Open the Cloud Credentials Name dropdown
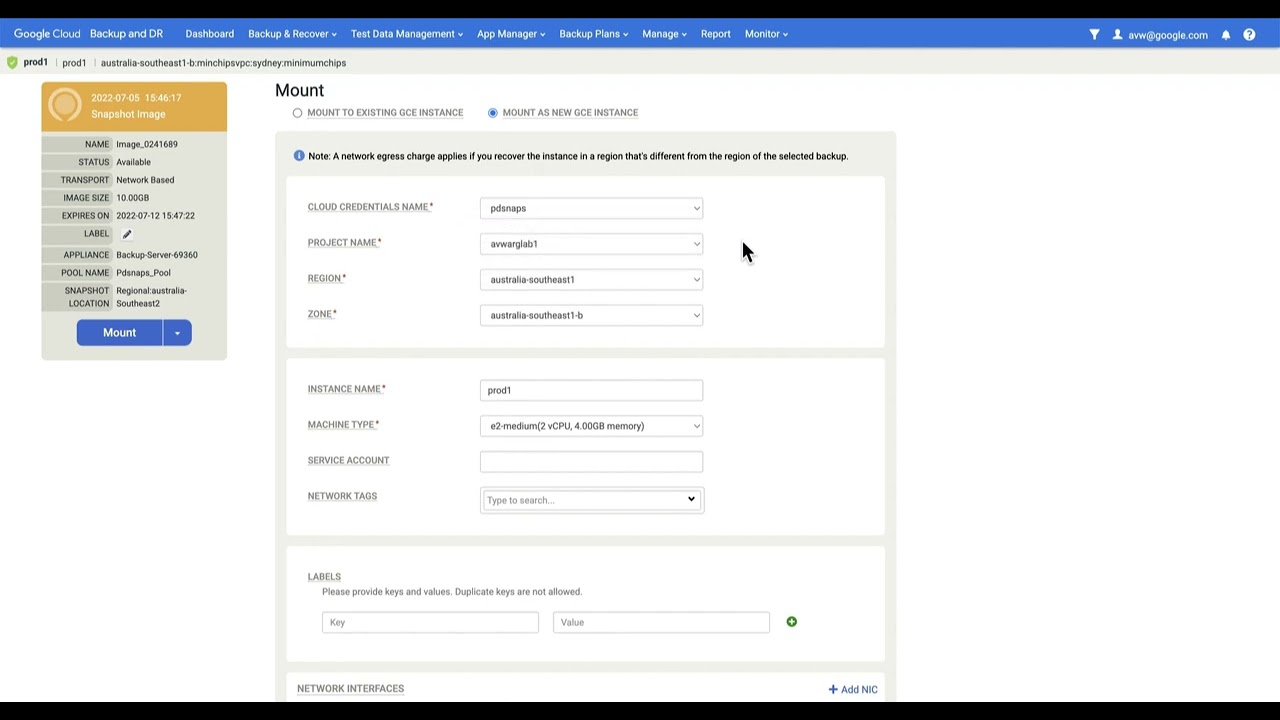The image size is (1280, 720). tap(591, 208)
